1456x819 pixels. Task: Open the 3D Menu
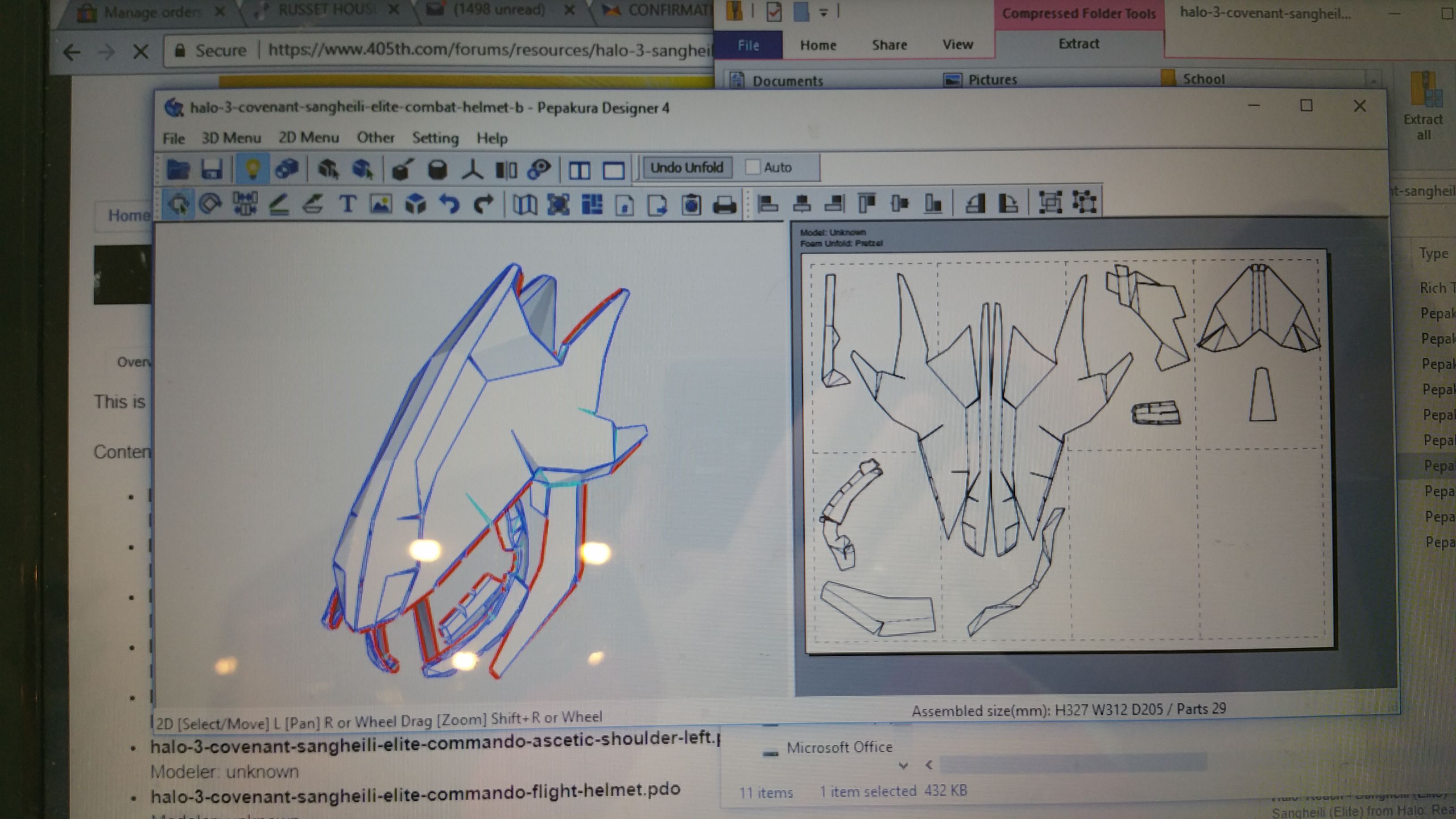tap(231, 138)
